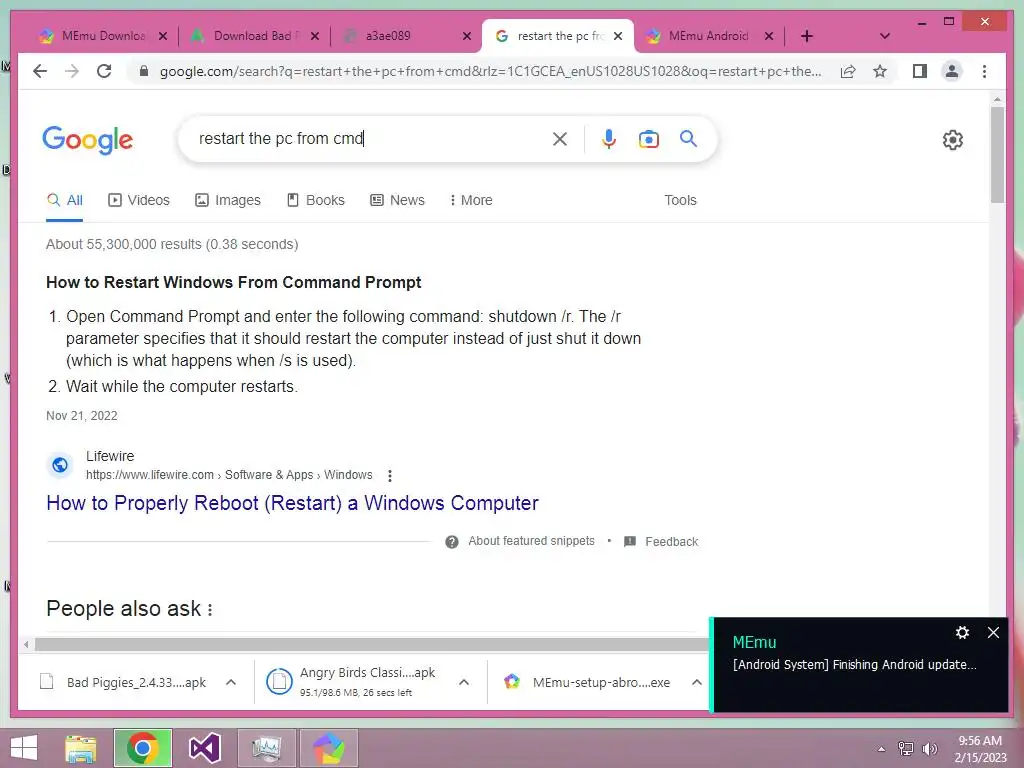Start voice search with the microphone
This screenshot has width=1024, height=768.
pos(609,138)
